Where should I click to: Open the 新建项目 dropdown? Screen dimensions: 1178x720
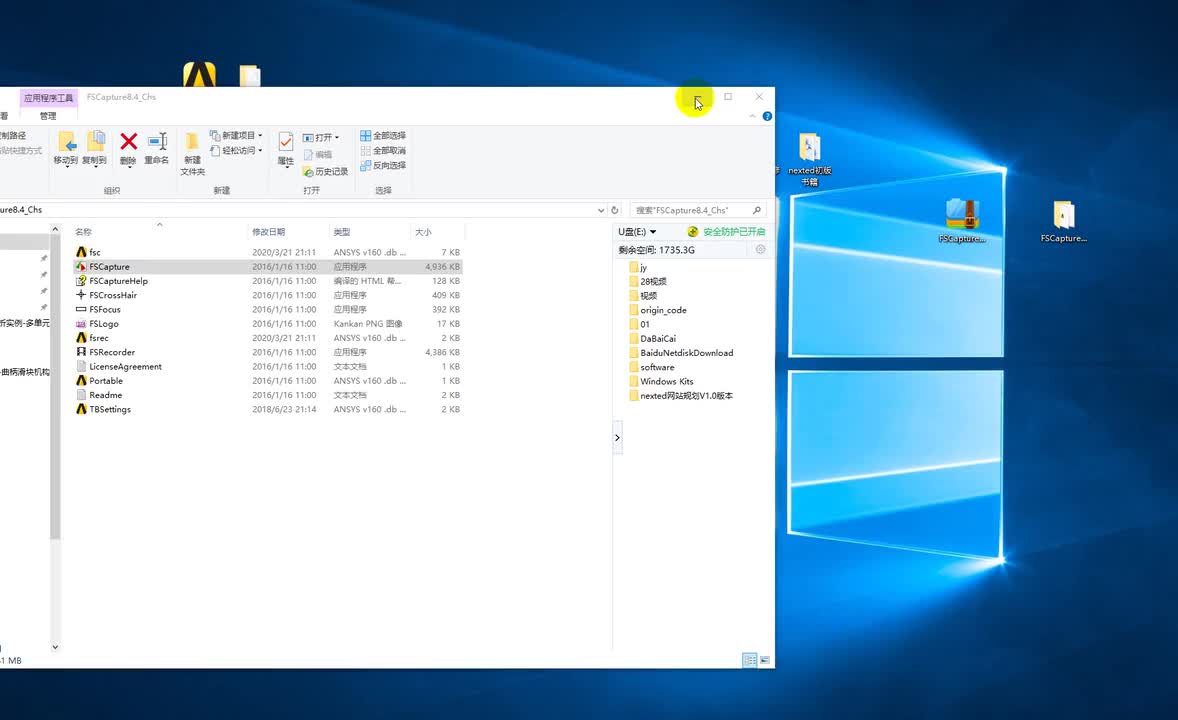[237, 135]
